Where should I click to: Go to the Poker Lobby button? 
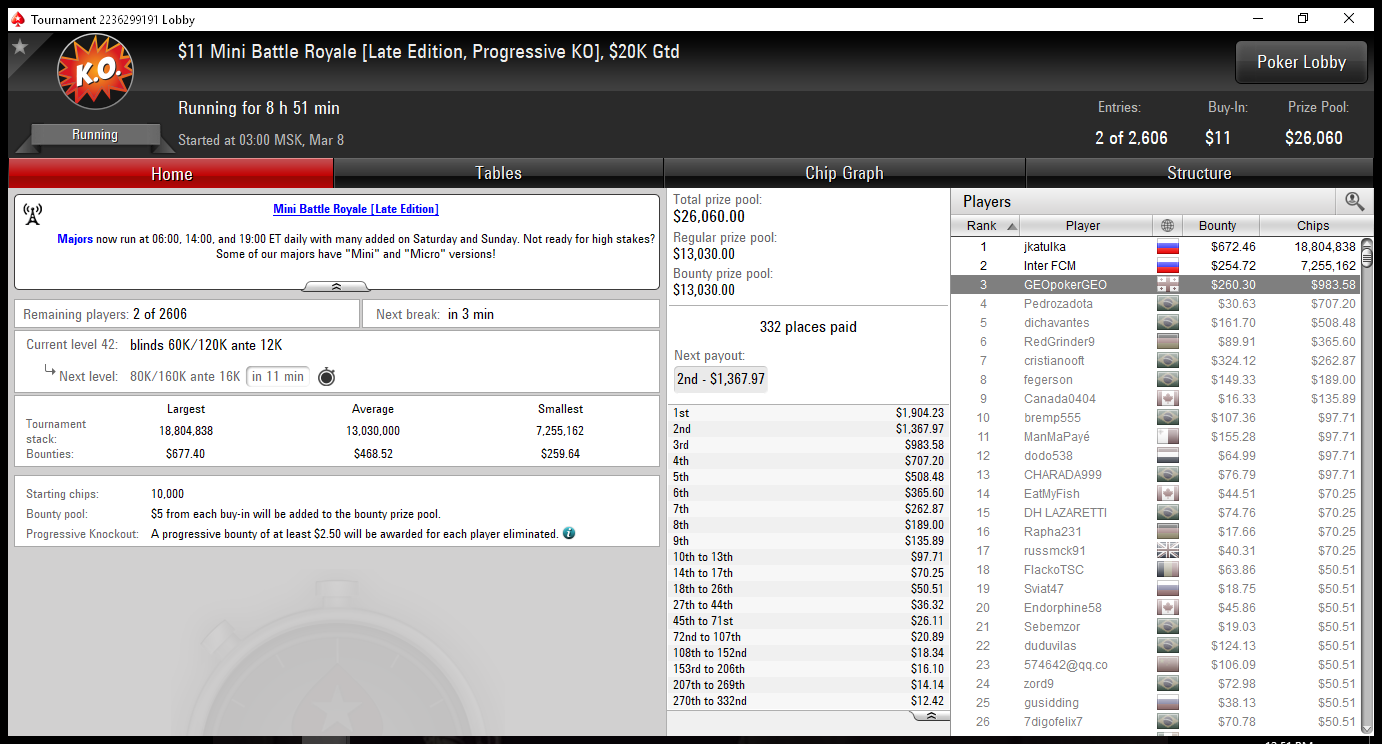1301,62
